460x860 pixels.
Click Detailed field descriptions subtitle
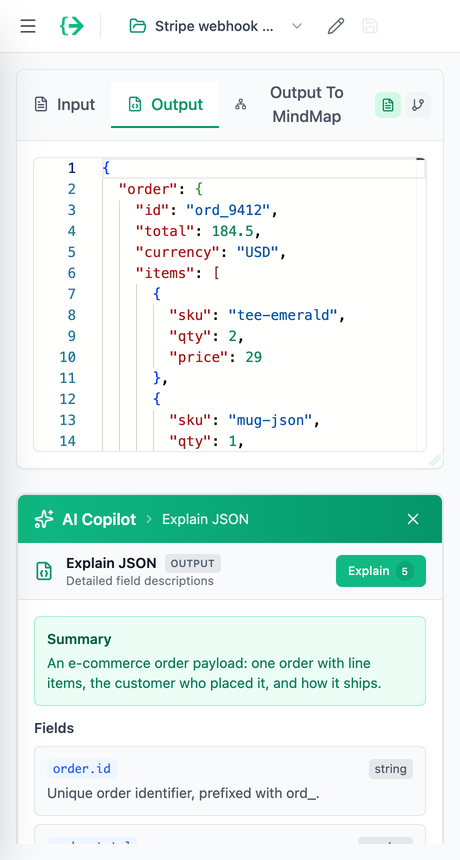140,581
